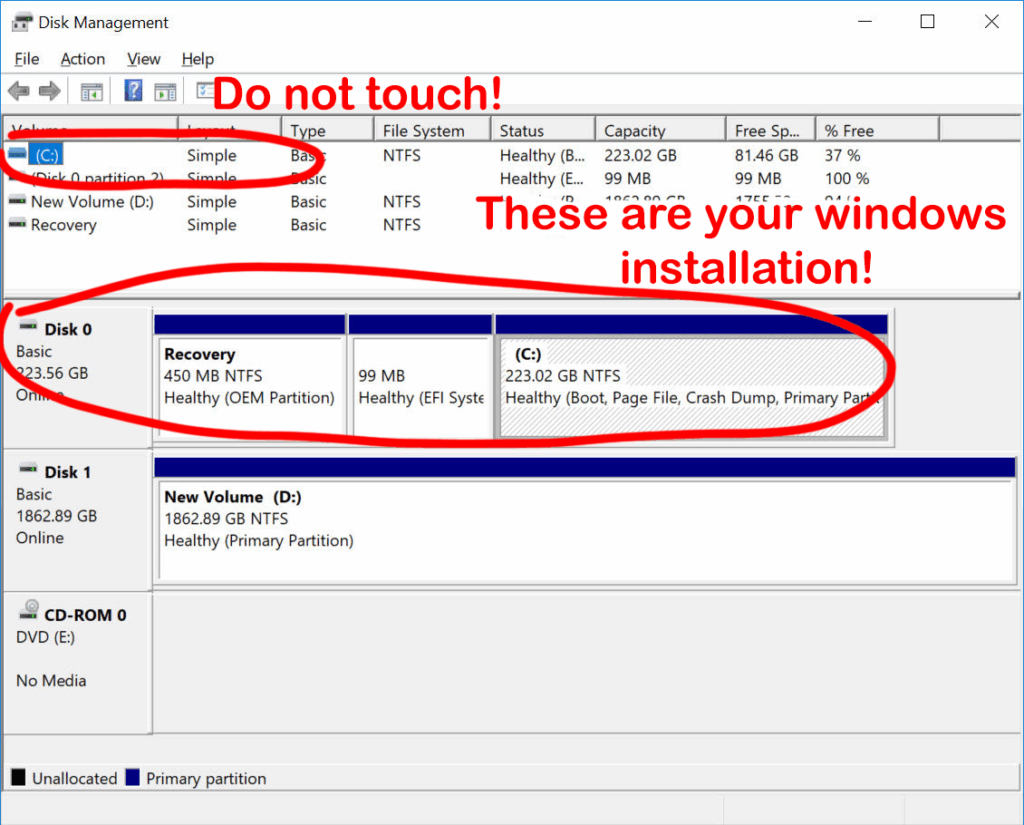Screen dimensions: 1024x825
Task: Click the Show/Hide Console Tree icon
Action: (x=91, y=91)
